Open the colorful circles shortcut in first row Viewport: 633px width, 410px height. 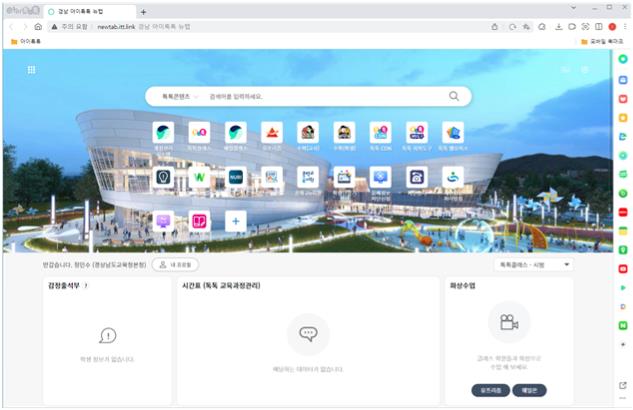[199, 132]
